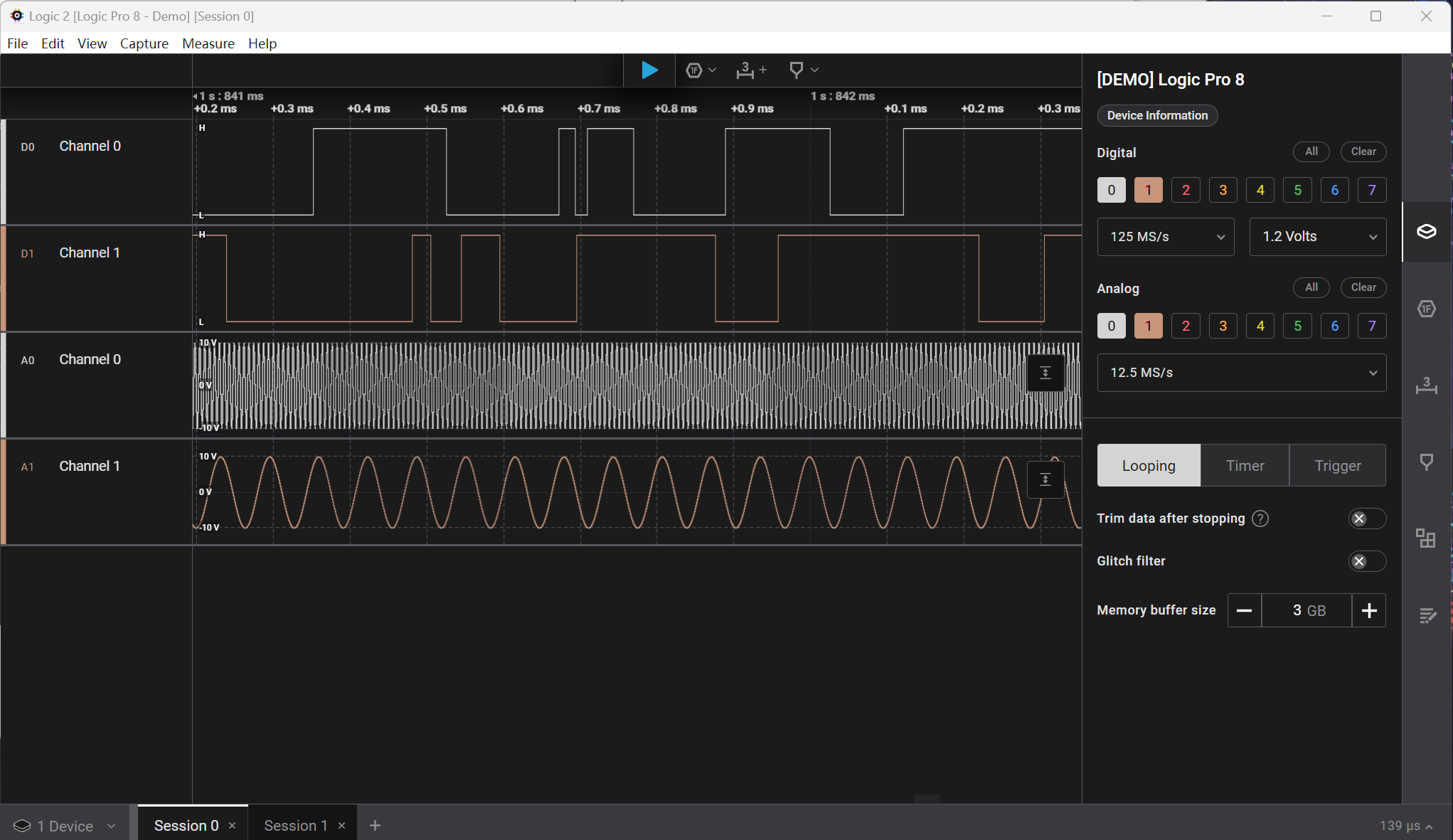The width and height of the screenshot is (1453, 840).
Task: Open Extensions sidebar panel icon
Action: click(x=1426, y=538)
